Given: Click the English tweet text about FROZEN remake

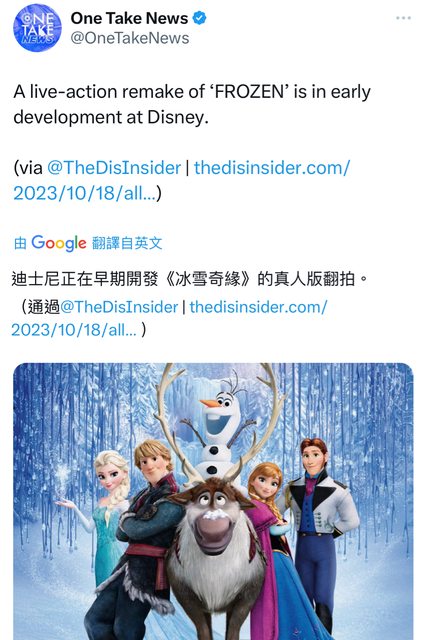Looking at the screenshot, I should pyautogui.click(x=192, y=104).
